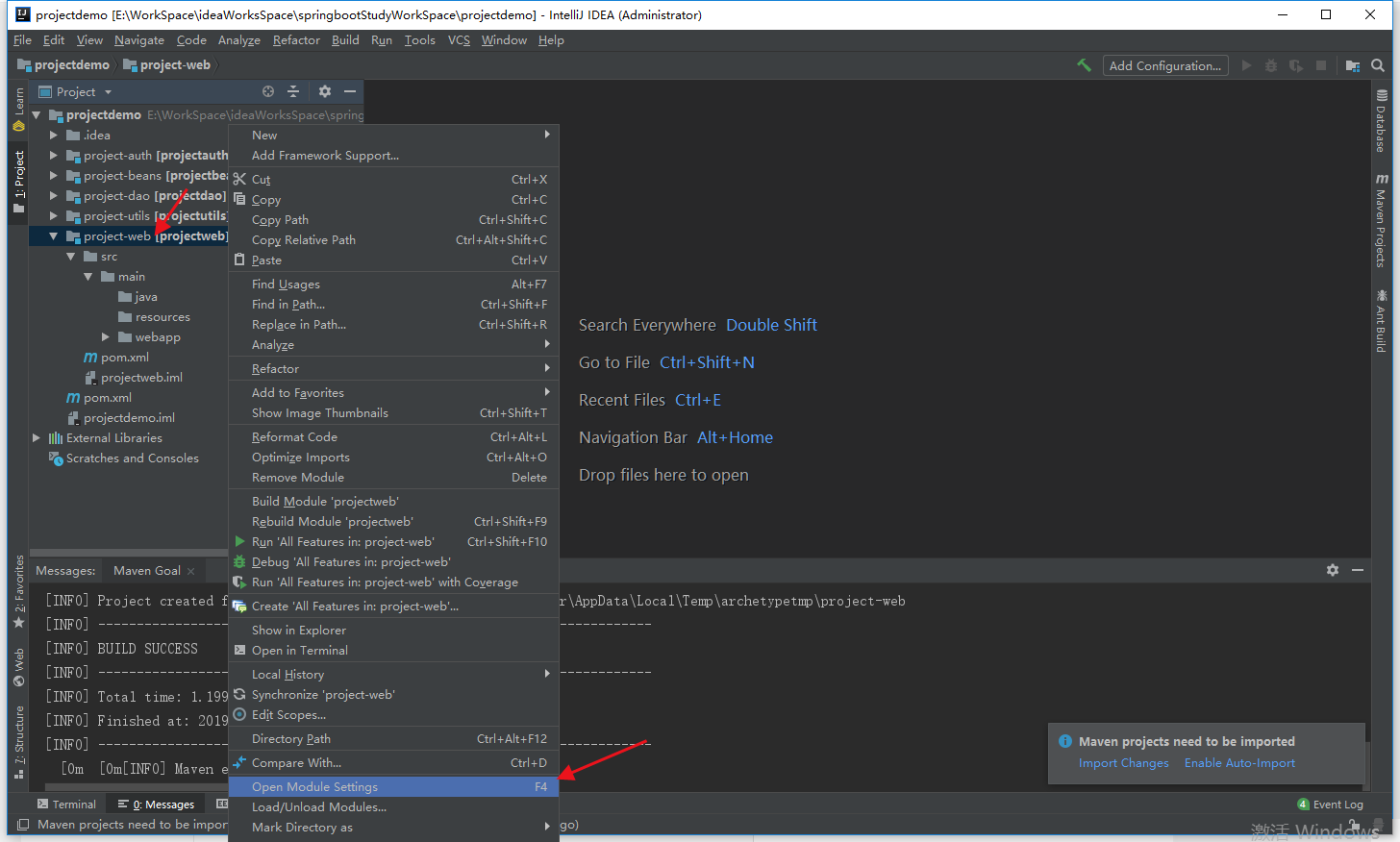Click the tool windows toggle in status bar

coord(23,825)
